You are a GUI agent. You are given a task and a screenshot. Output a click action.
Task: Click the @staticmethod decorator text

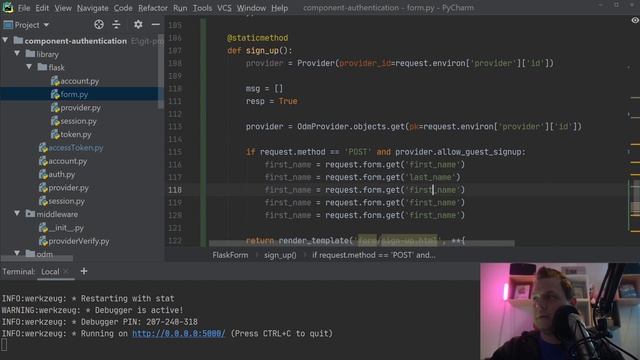click(258, 38)
